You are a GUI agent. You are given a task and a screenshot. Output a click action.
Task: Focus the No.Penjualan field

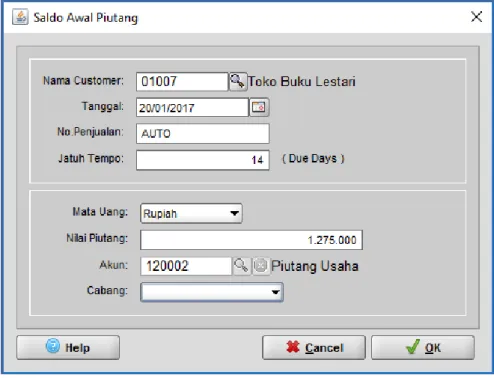(203, 133)
